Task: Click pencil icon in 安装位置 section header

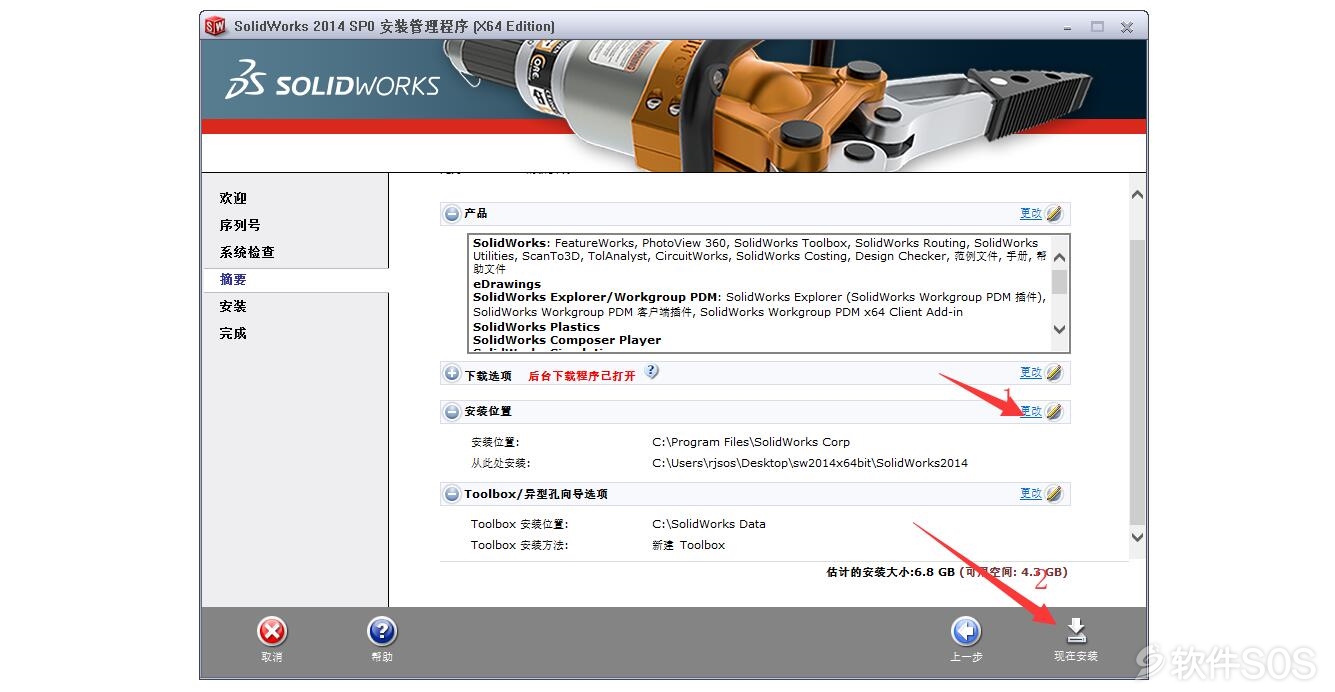Action: point(1054,412)
